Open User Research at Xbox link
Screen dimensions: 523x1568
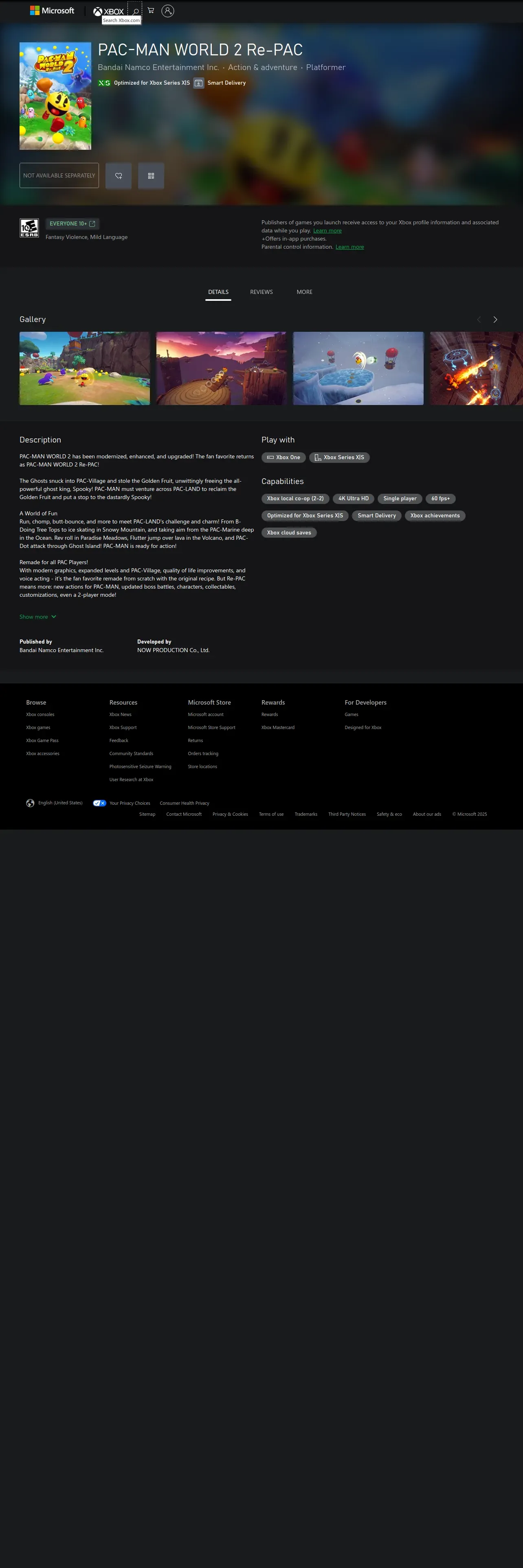click(x=132, y=780)
